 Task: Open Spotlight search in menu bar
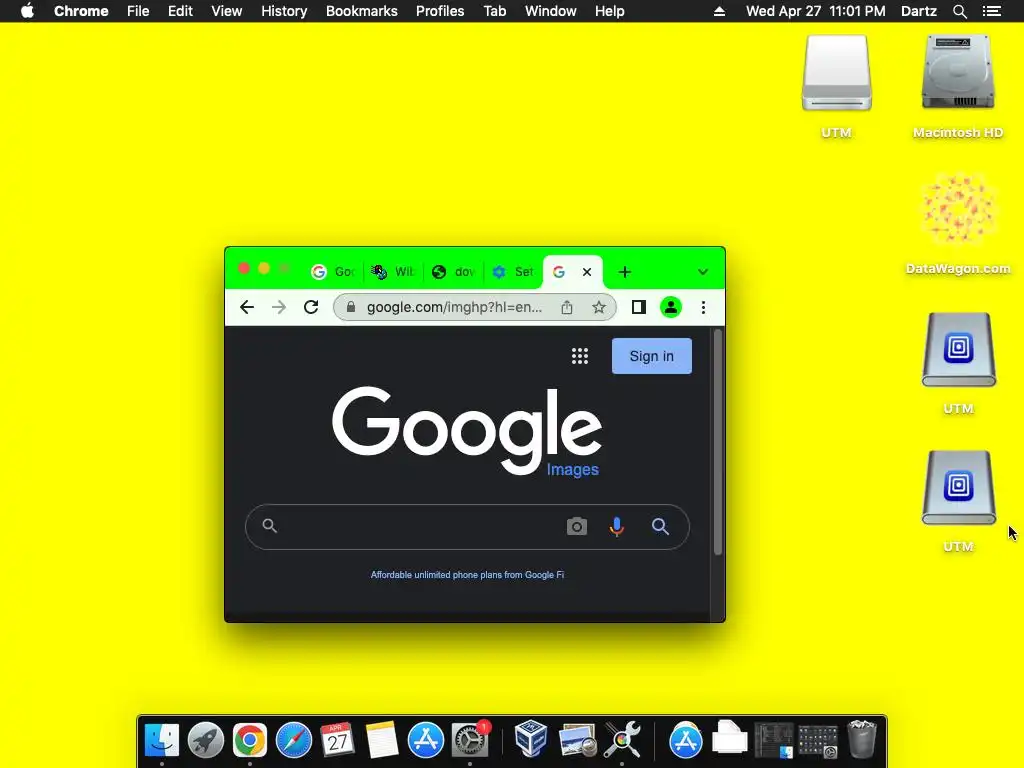pos(959,11)
